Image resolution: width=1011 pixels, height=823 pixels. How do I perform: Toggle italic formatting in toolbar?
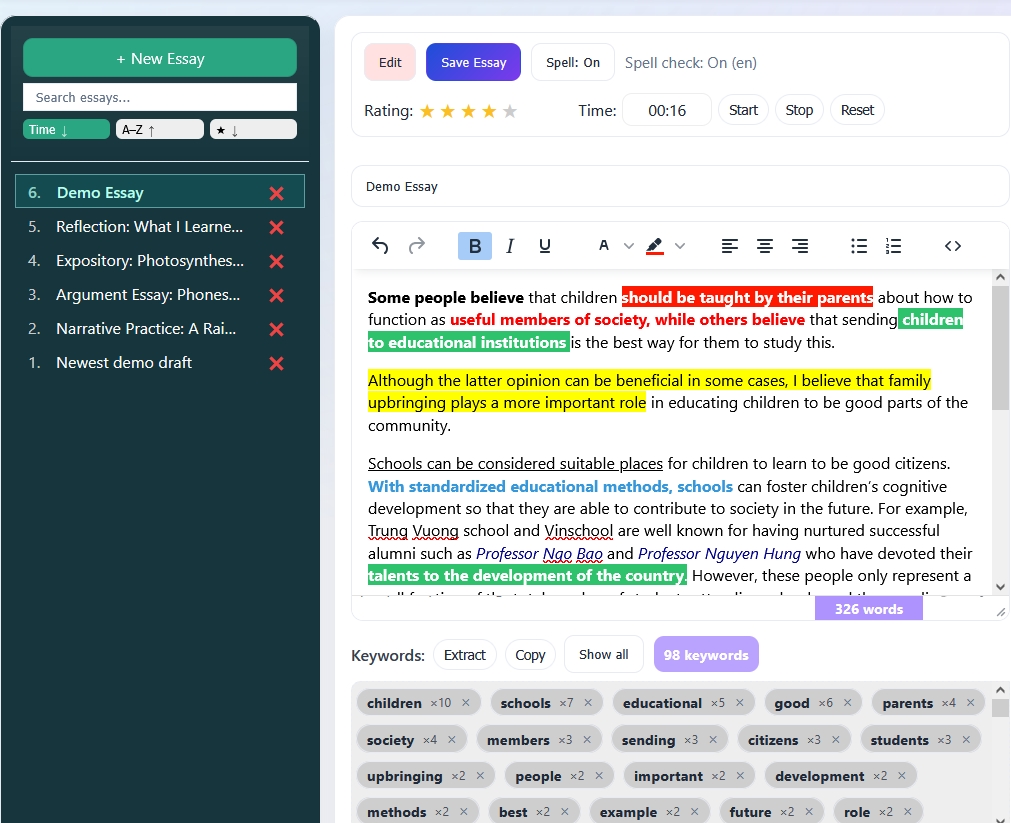pos(510,246)
